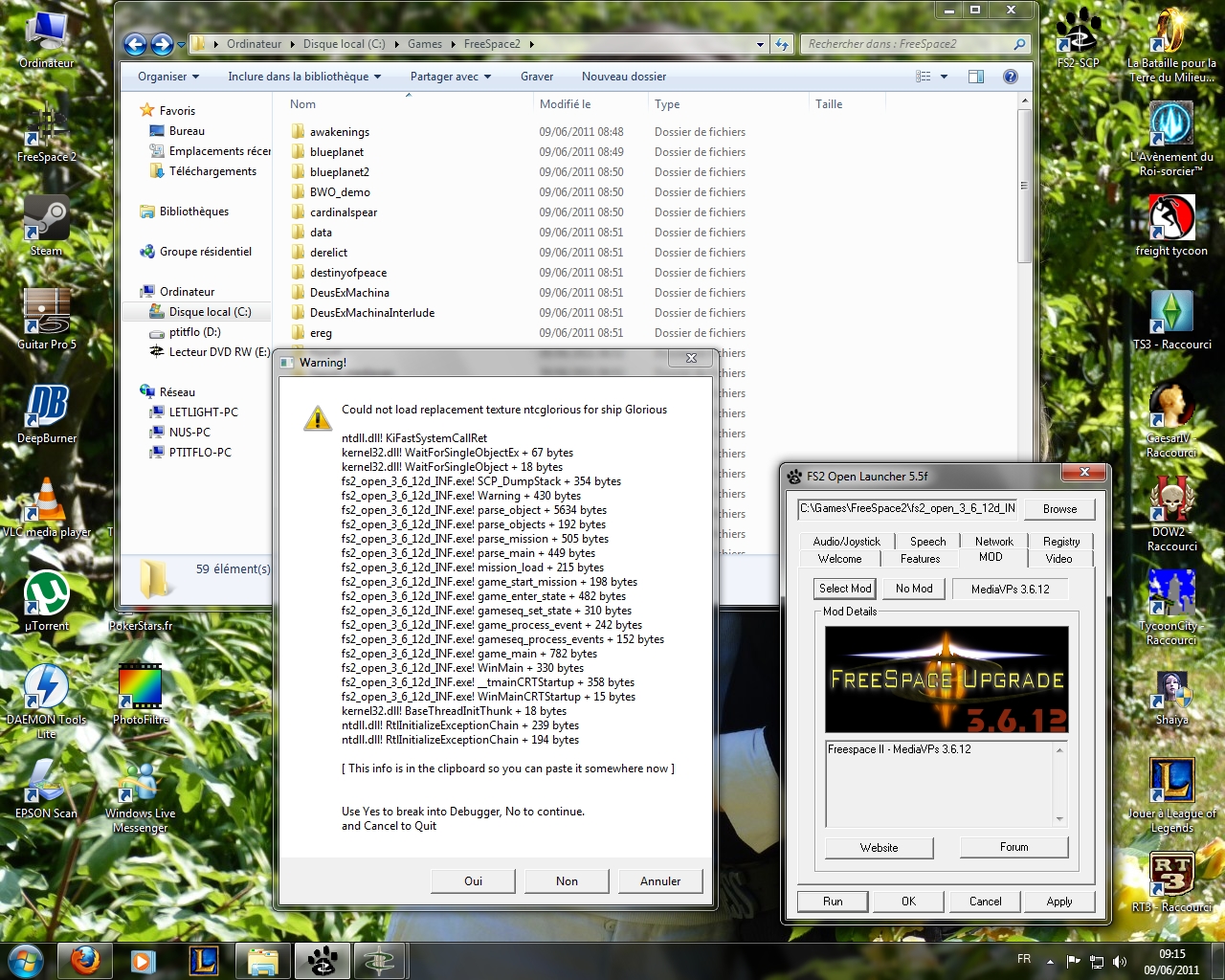The width and height of the screenshot is (1225, 980).
Task: Switch to the Speech tab in launcher
Action: click(x=927, y=541)
